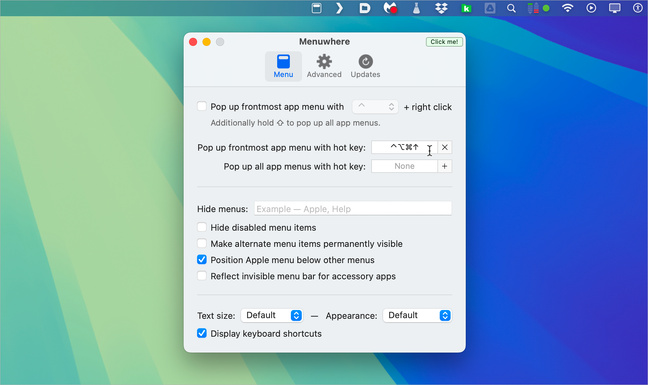
Task: Uncheck Position Apple menu below other menus
Action: click(x=202, y=259)
